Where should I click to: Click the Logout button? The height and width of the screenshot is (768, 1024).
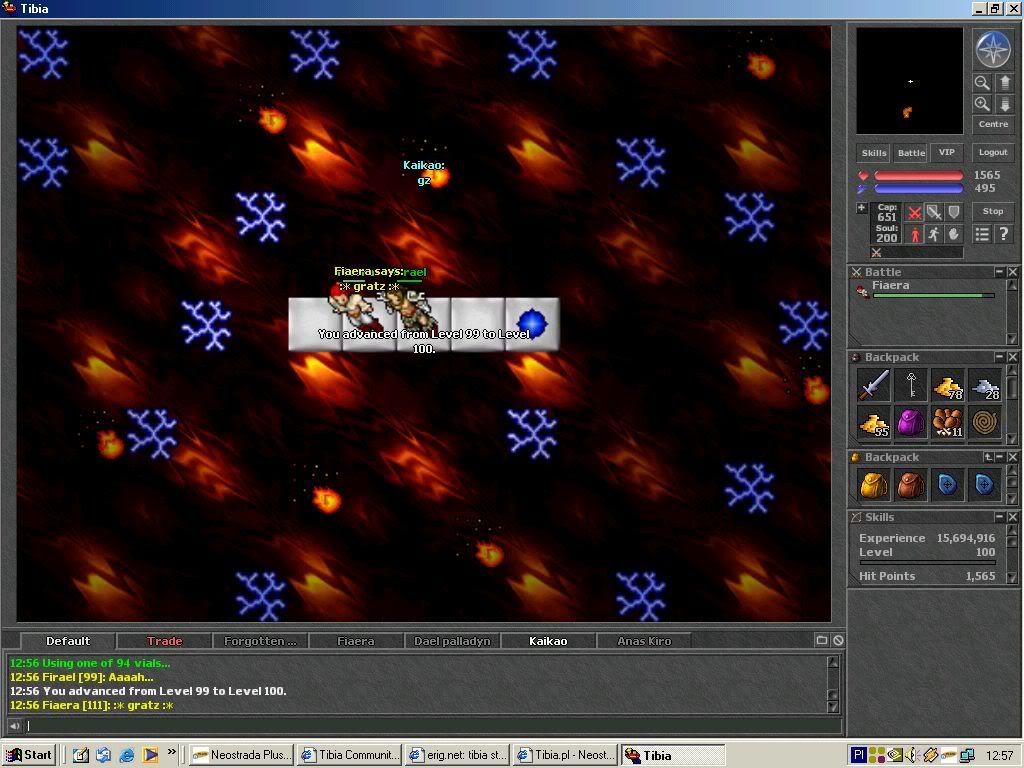pyautogui.click(x=993, y=152)
